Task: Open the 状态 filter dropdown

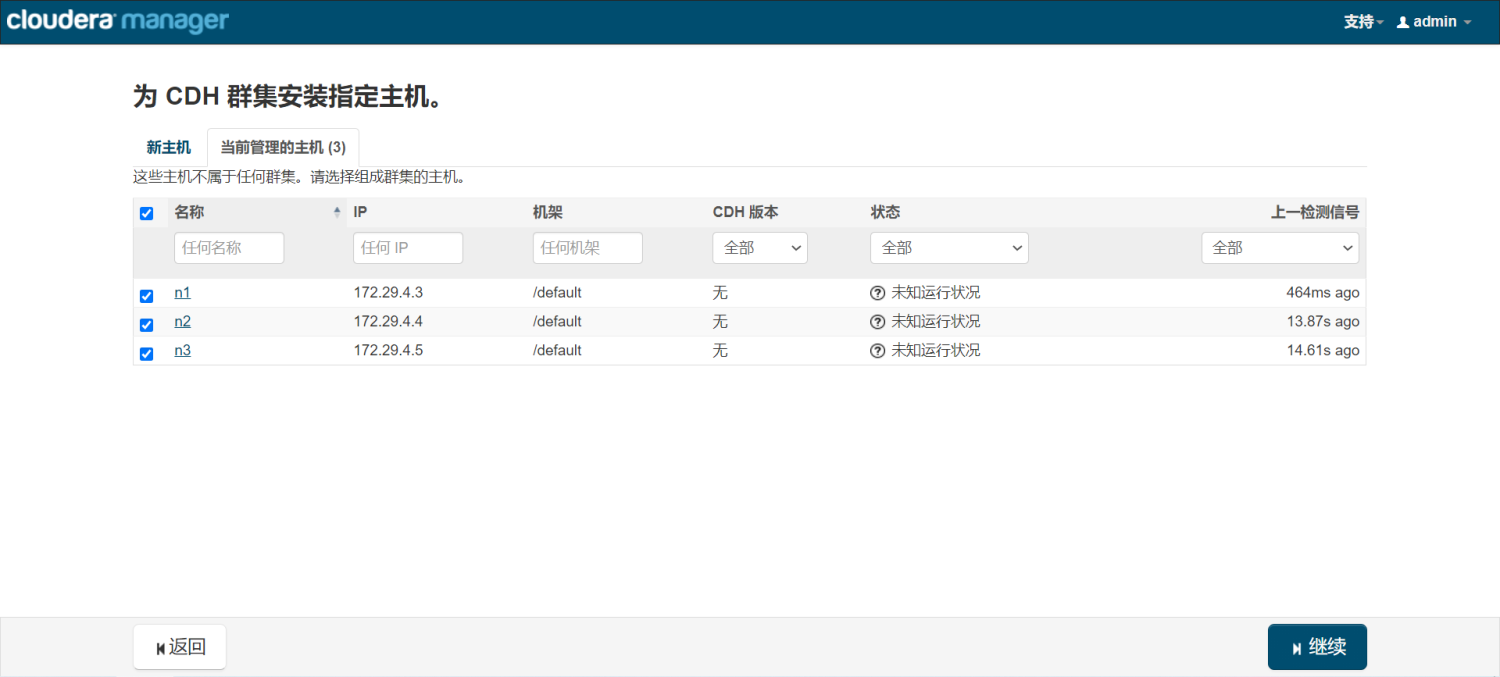Action: tap(949, 248)
